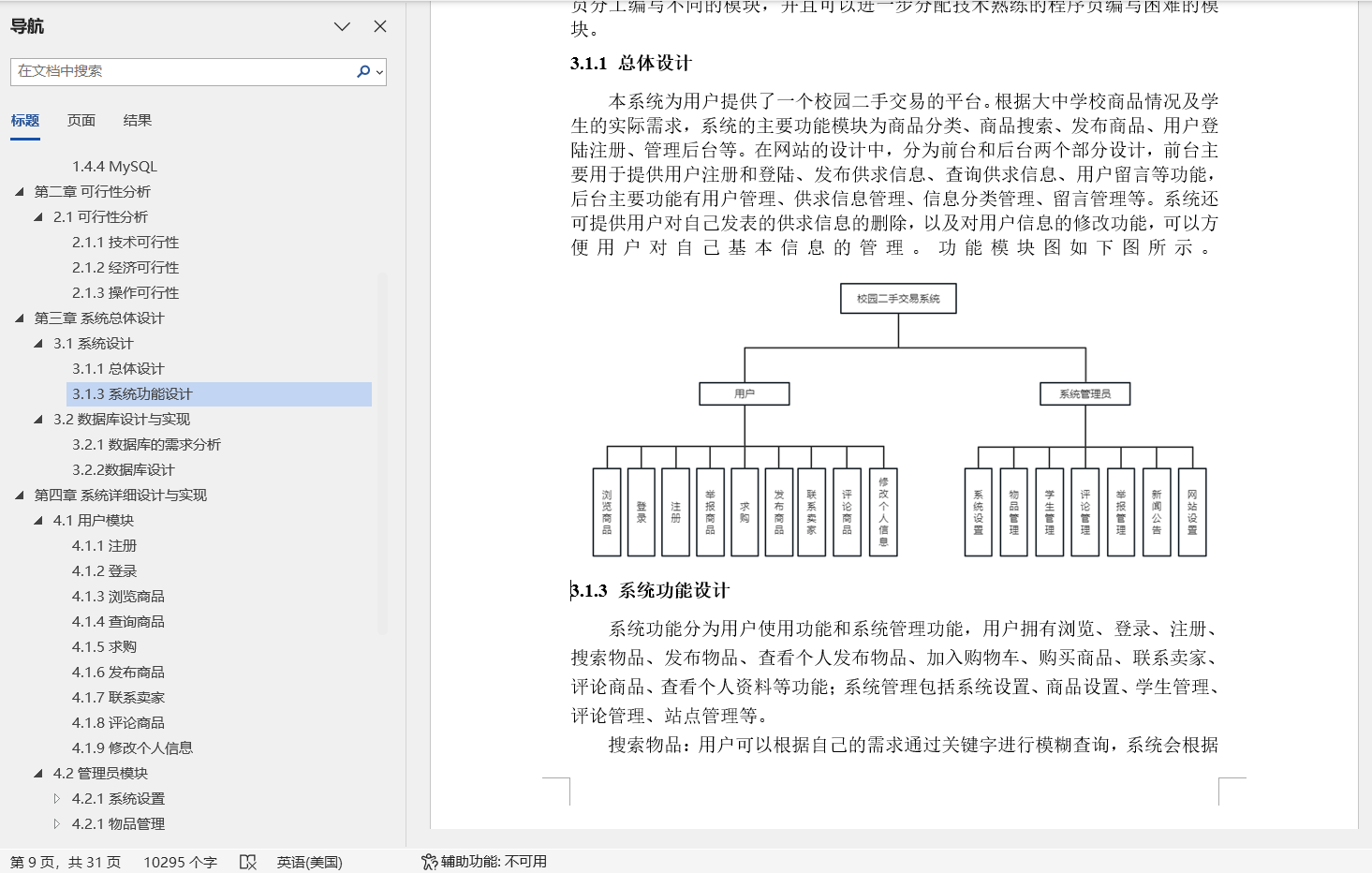The width and height of the screenshot is (1372, 873).
Task: Open the navigation pane options chevron
Action: pos(342,26)
